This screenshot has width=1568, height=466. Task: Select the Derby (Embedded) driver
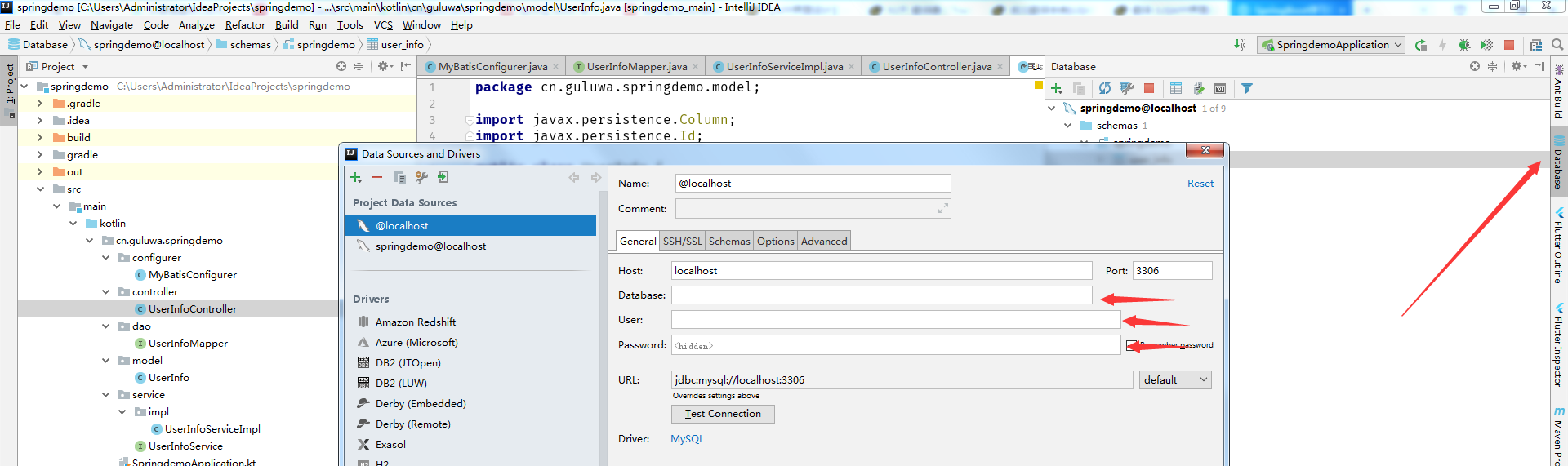tap(421, 404)
